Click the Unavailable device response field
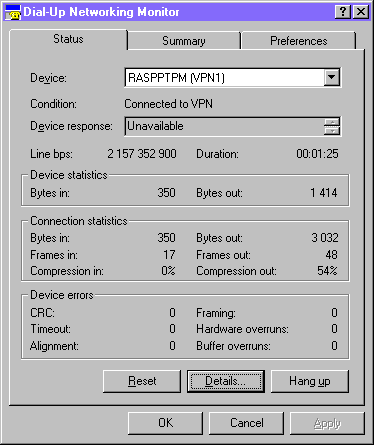Image resolution: width=374 pixels, height=445 pixels. [x=225, y=126]
